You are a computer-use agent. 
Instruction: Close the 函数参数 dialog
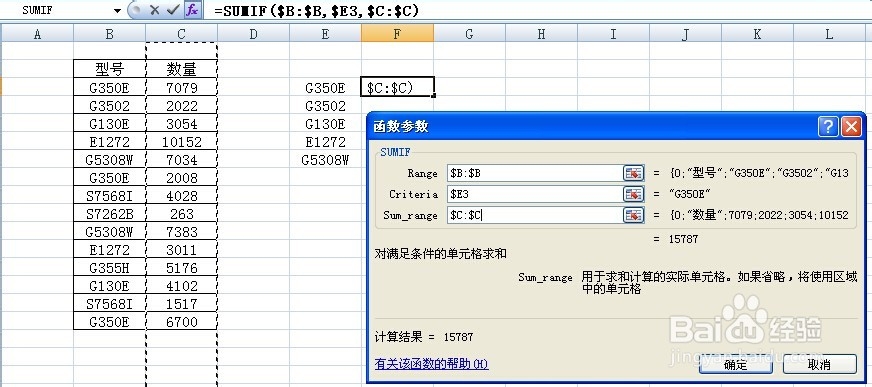(x=850, y=127)
